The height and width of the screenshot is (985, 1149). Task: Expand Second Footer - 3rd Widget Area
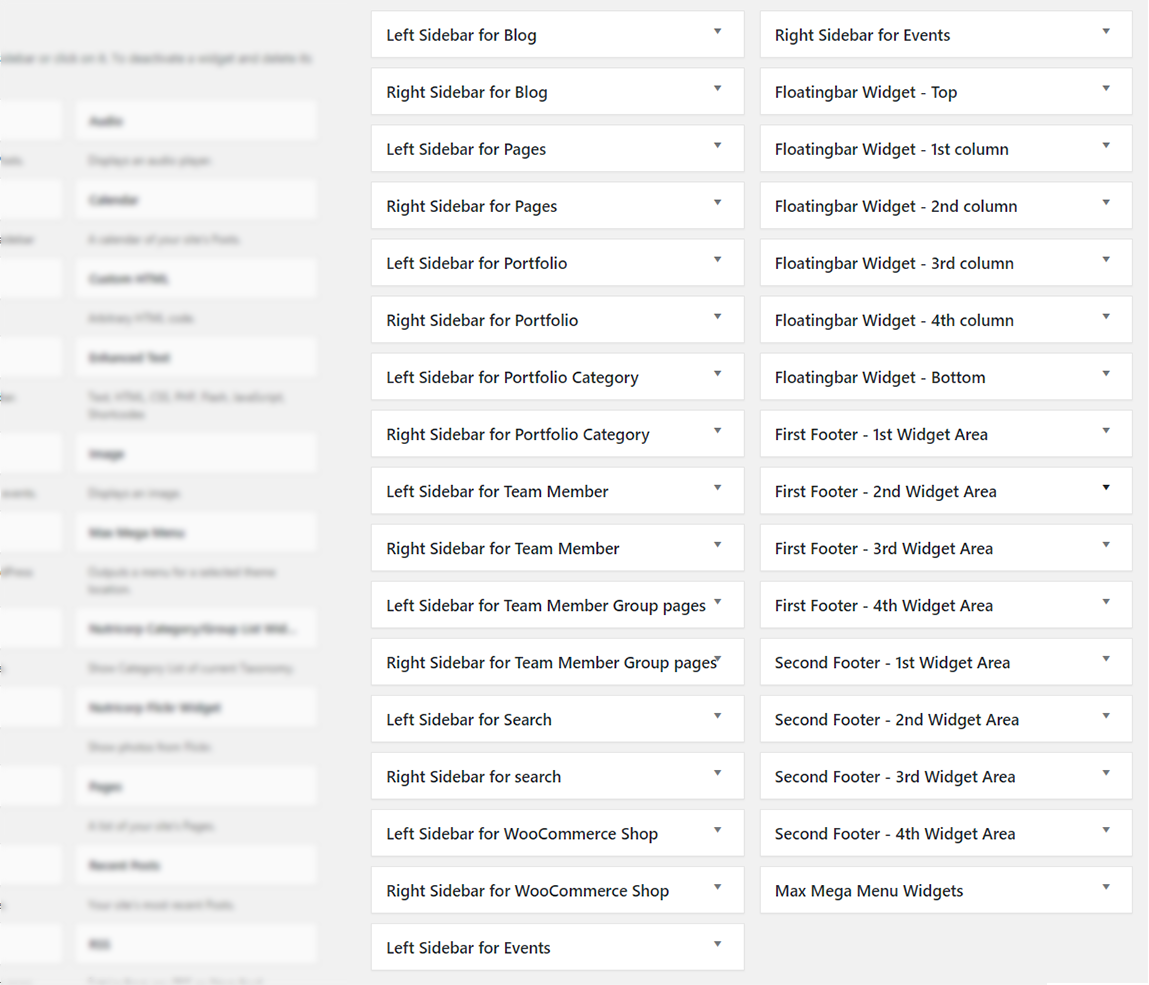1106,773
